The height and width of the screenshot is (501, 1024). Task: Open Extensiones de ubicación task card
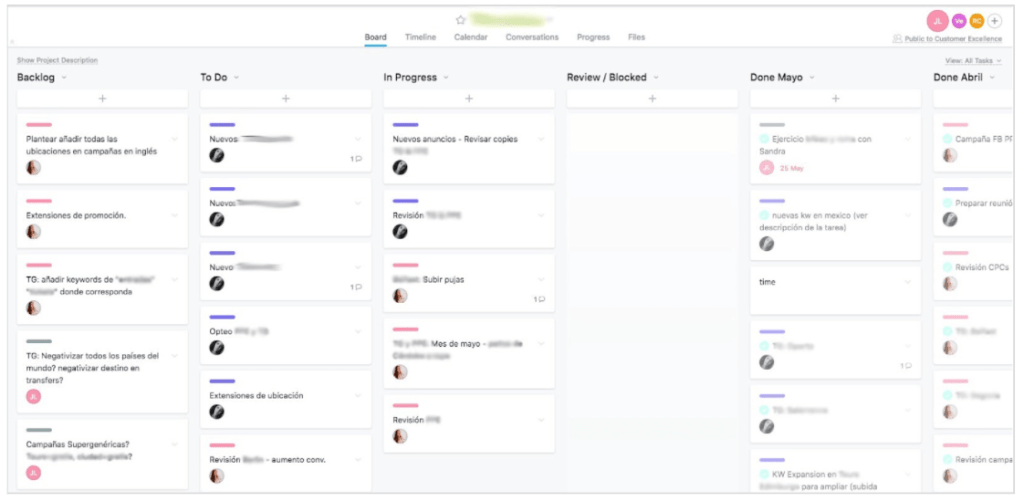[x=285, y=400]
